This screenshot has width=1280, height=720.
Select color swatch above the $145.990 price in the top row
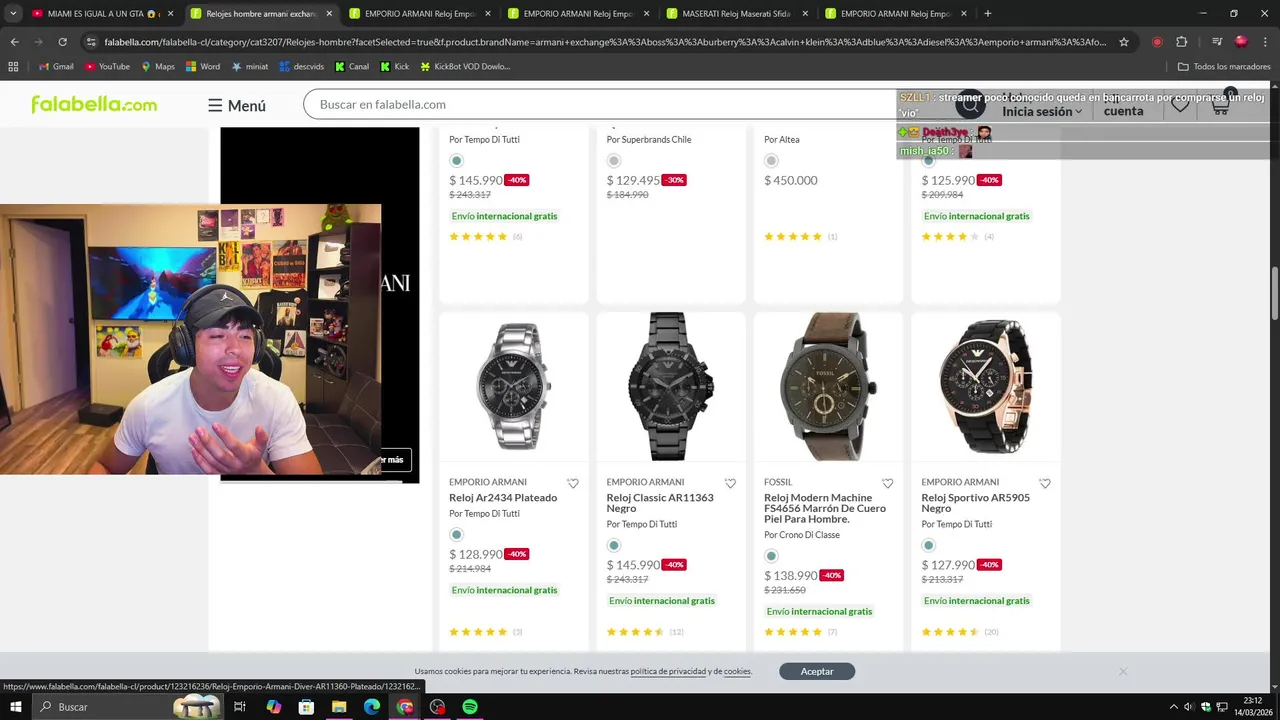click(x=456, y=160)
